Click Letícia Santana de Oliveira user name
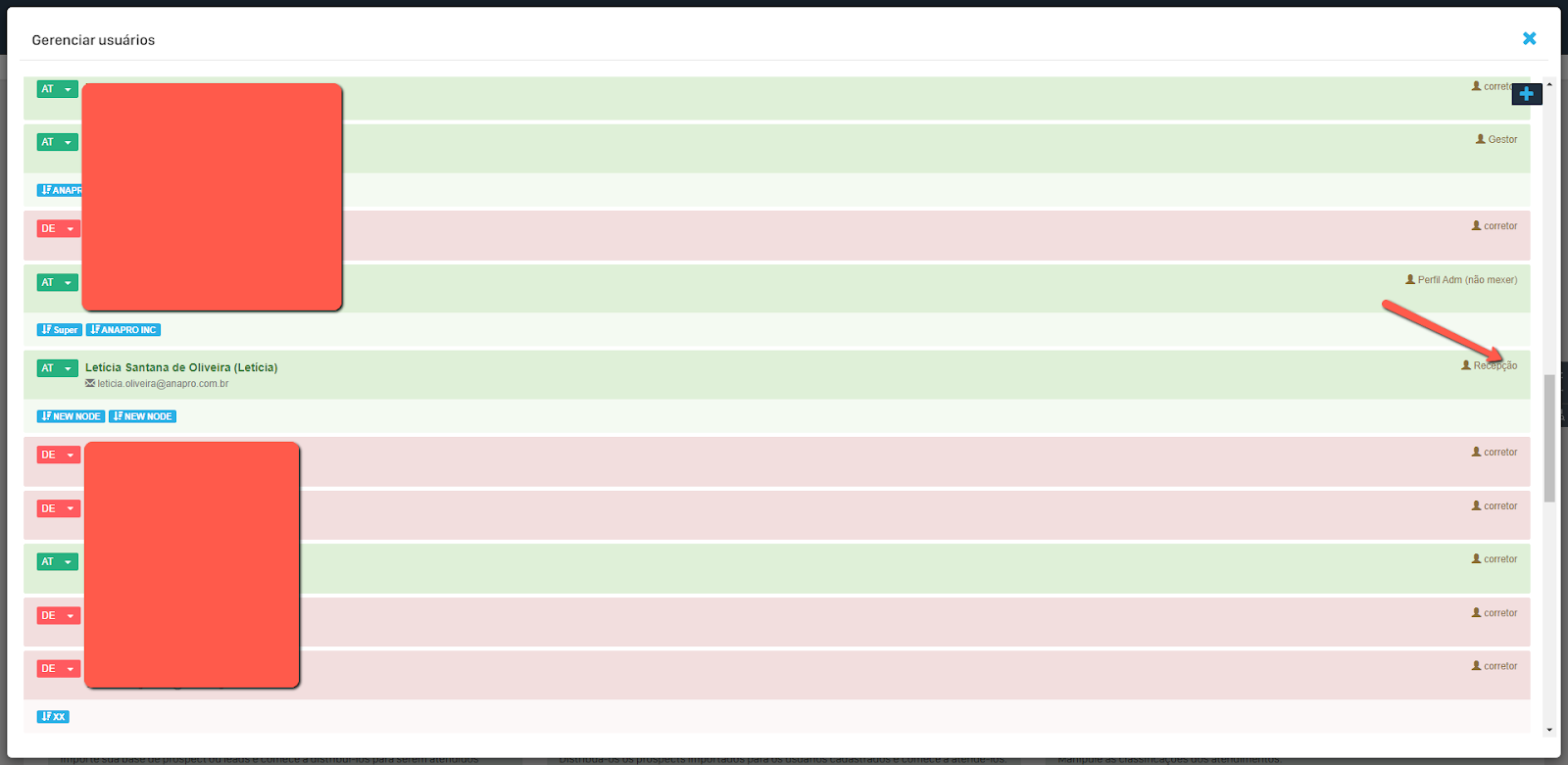This screenshot has width=1568, height=765. tap(181, 368)
